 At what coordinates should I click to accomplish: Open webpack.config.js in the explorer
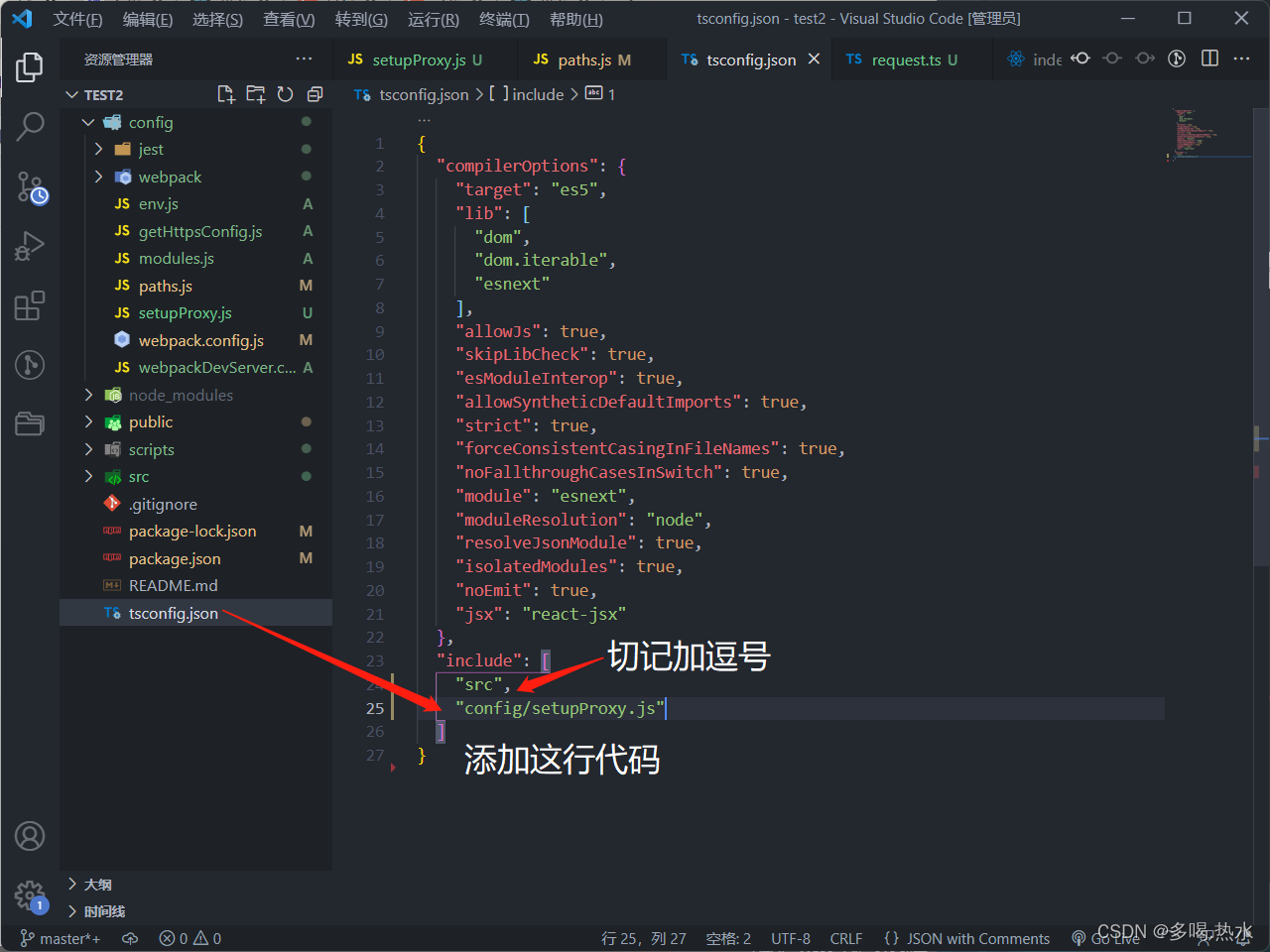(196, 340)
